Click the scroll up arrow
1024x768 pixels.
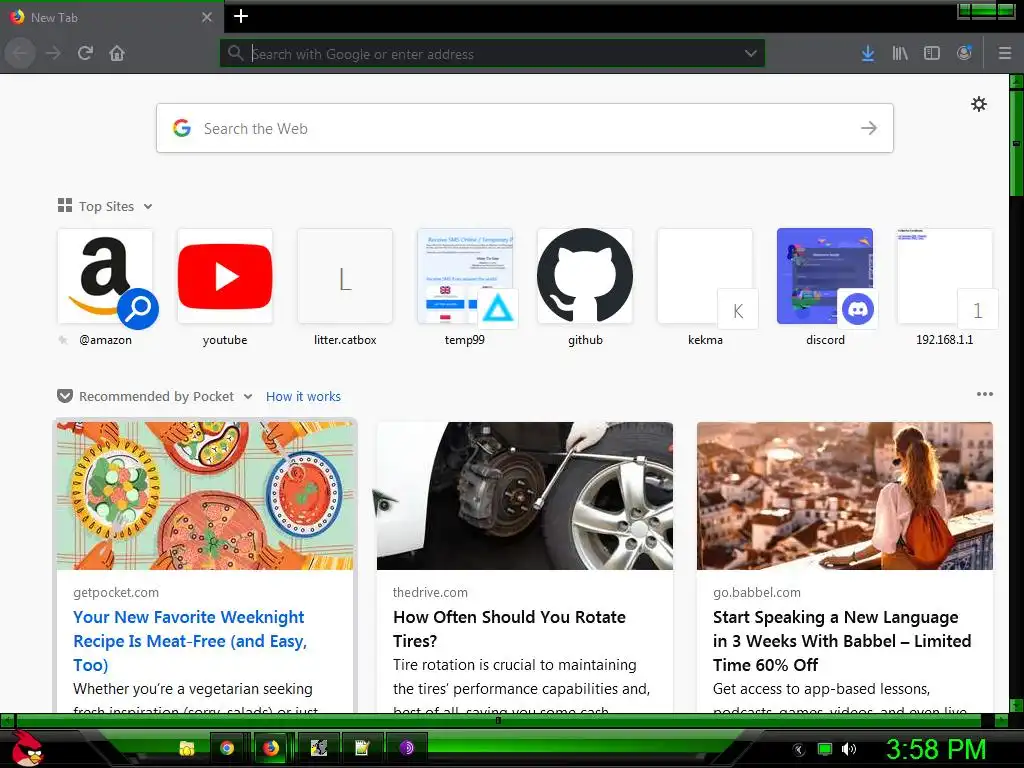pos(1016,82)
